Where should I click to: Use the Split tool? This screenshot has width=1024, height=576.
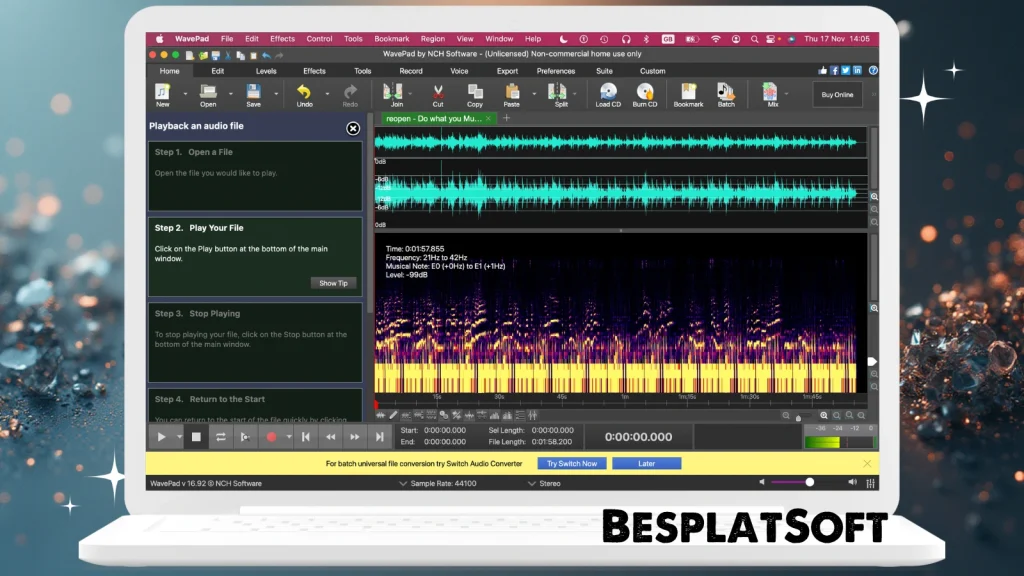557,93
